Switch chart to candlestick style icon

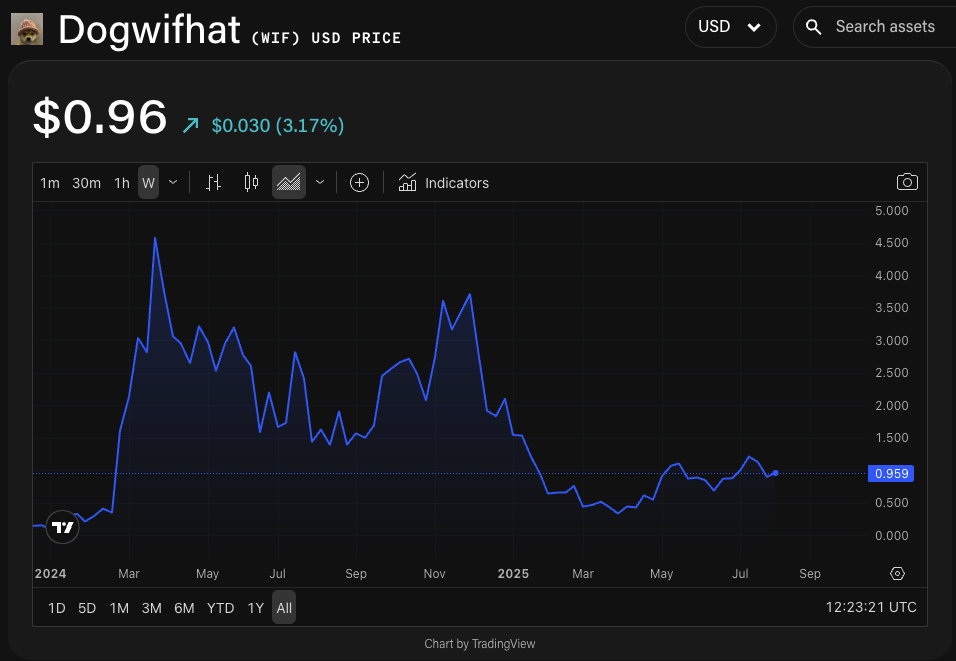tap(250, 182)
